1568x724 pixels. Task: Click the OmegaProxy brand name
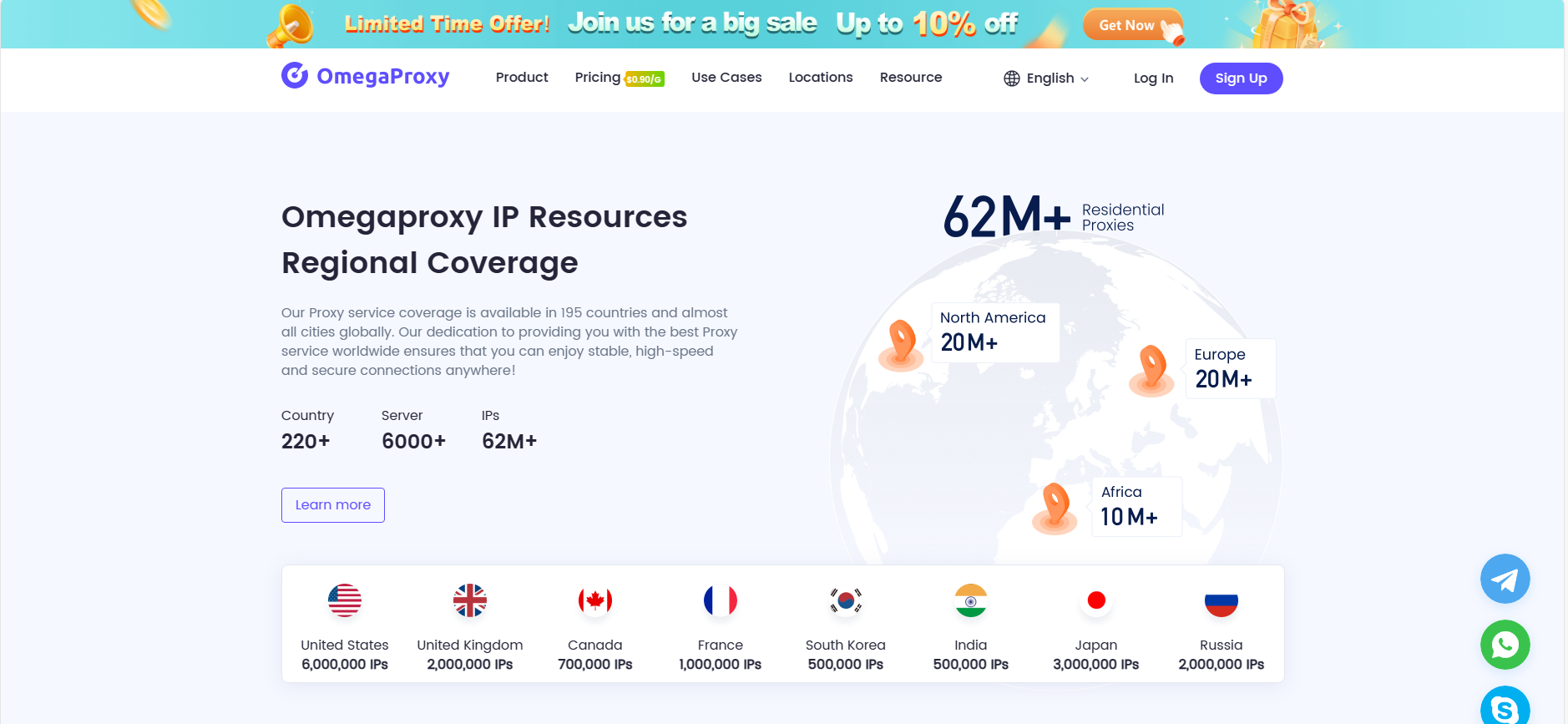(383, 76)
